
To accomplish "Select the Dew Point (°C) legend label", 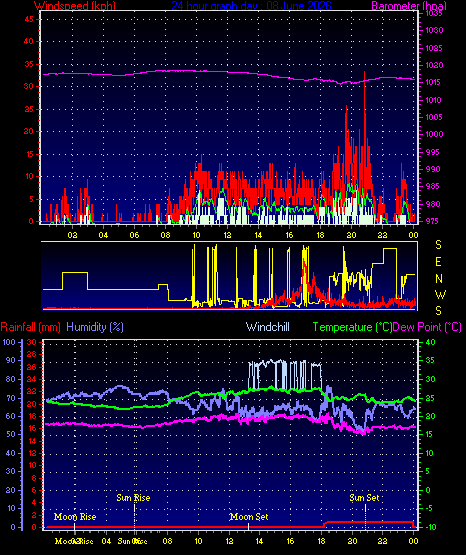I will [427, 327].
